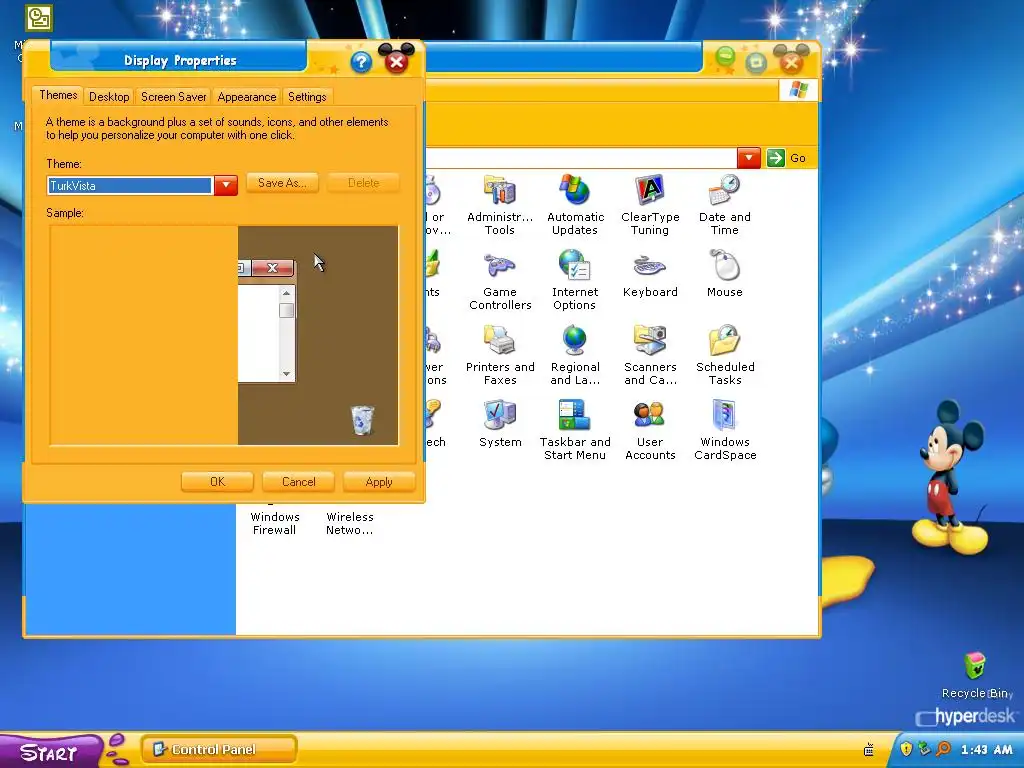This screenshot has width=1024, height=768.
Task: Click the Save As... button
Action: (x=282, y=183)
